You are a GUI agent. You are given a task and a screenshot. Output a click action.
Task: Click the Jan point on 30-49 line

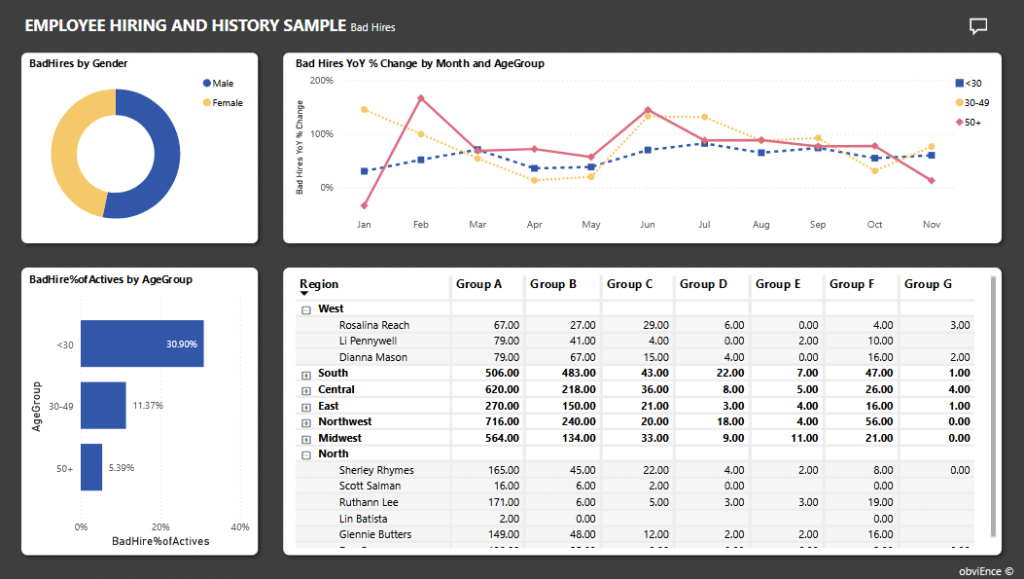coord(364,110)
